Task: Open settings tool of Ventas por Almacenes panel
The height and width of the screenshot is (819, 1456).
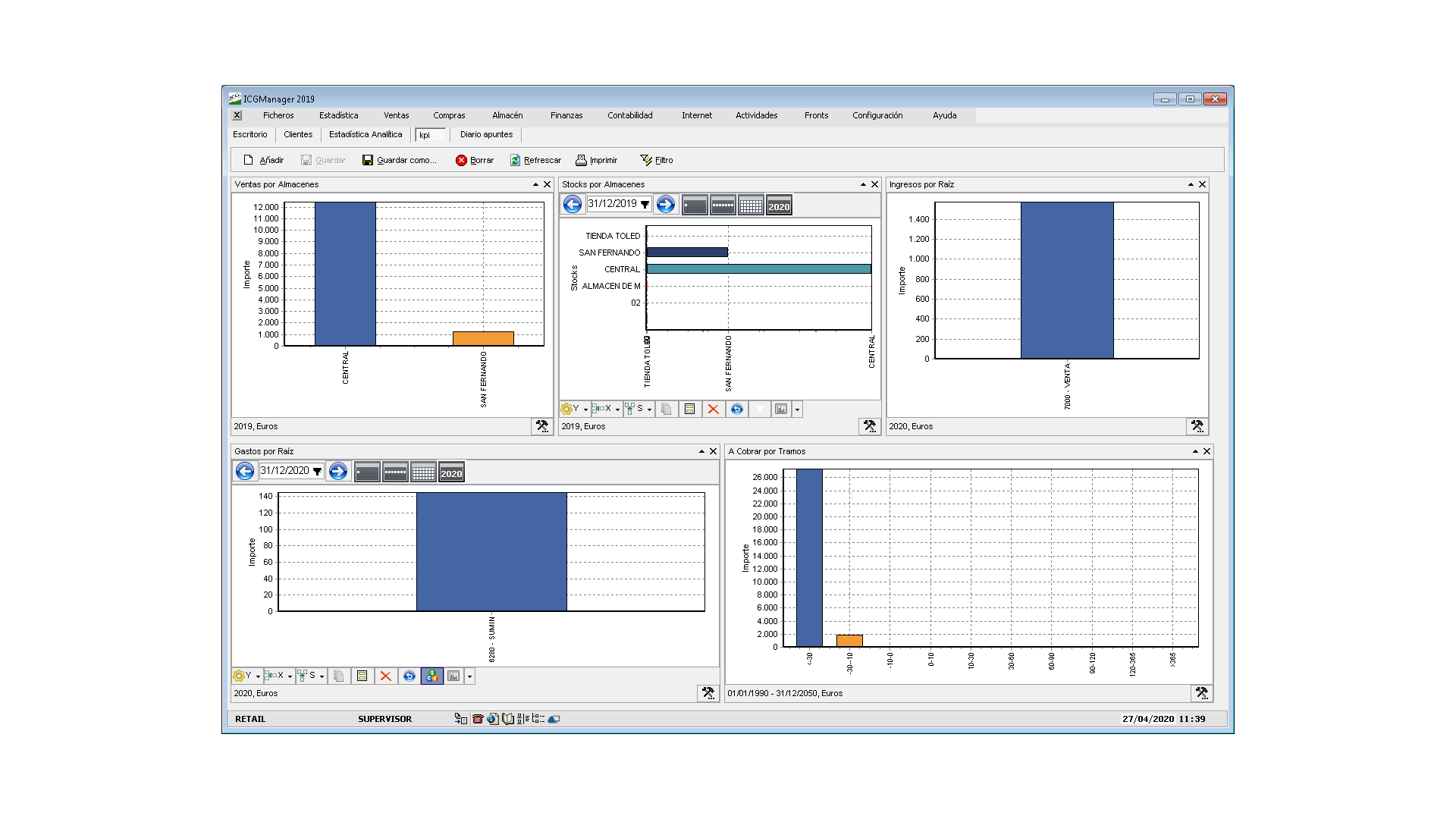Action: [541, 426]
